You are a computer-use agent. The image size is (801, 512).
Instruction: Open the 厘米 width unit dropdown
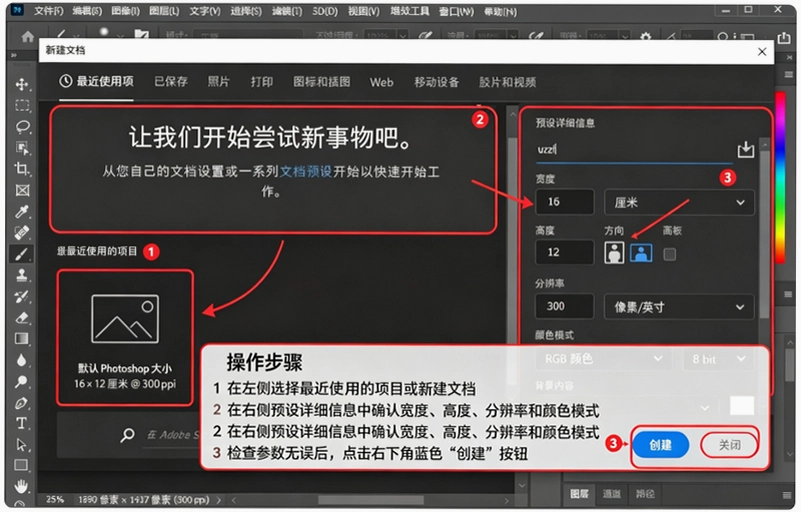point(679,202)
